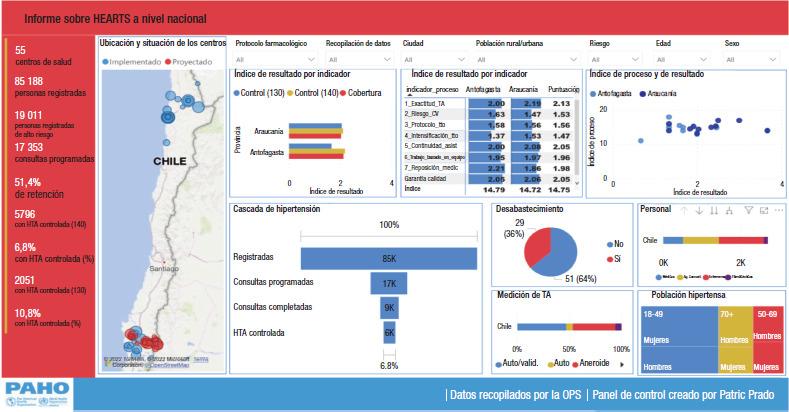Open focus mode on Personal chart
Screen dimensions: 789x412
click(x=761, y=210)
